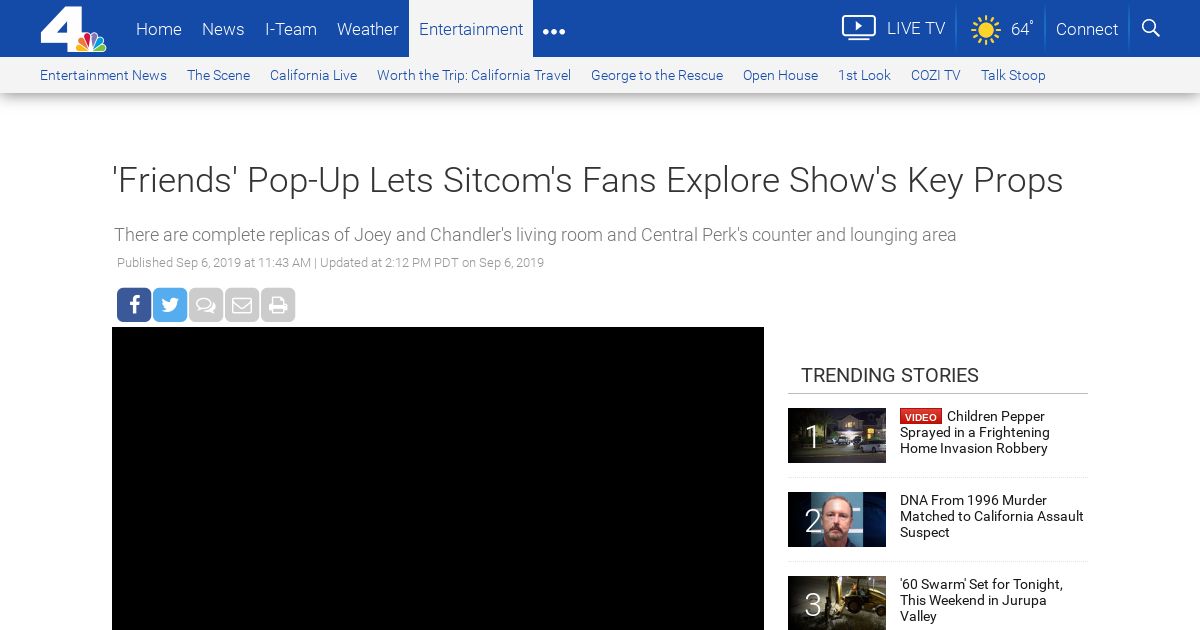Click the NBC 4 logo
The image size is (1200, 630).
point(73,29)
